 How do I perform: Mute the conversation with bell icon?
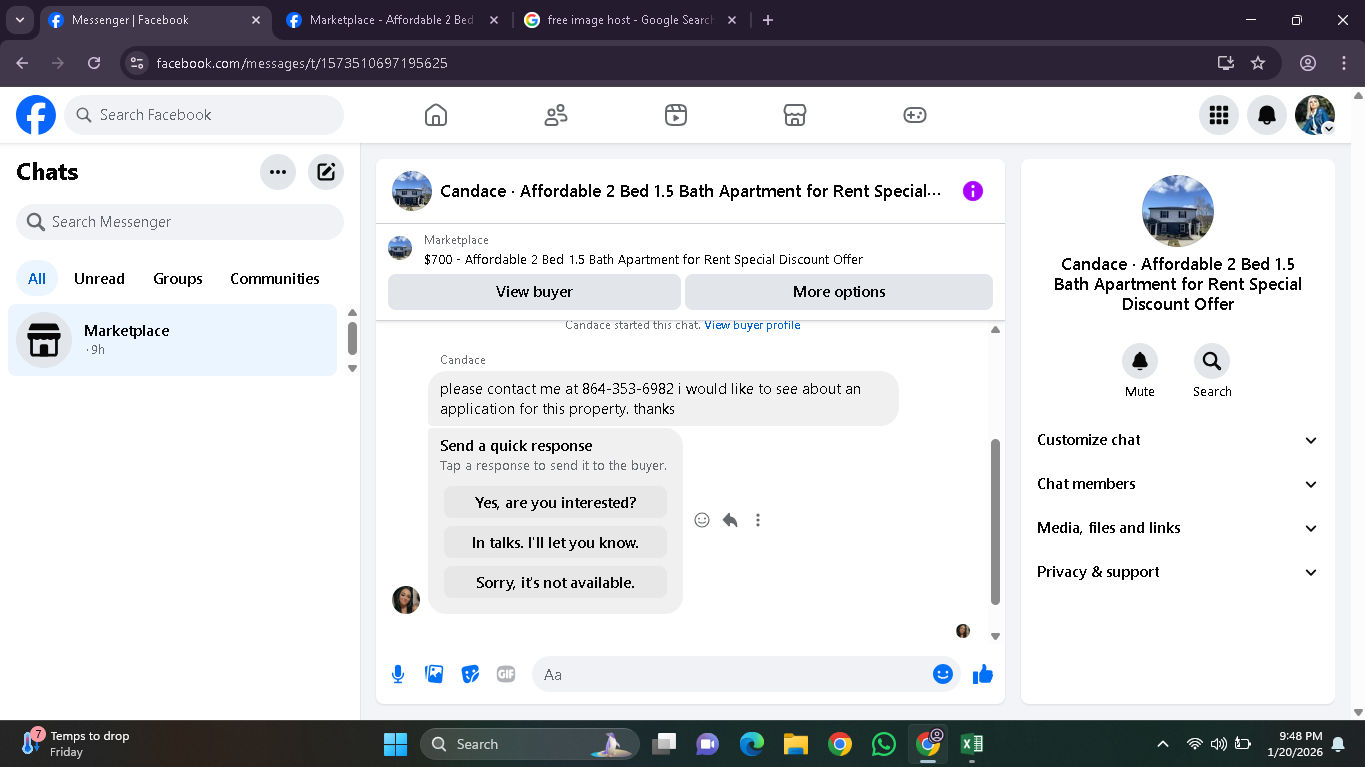(x=1140, y=361)
